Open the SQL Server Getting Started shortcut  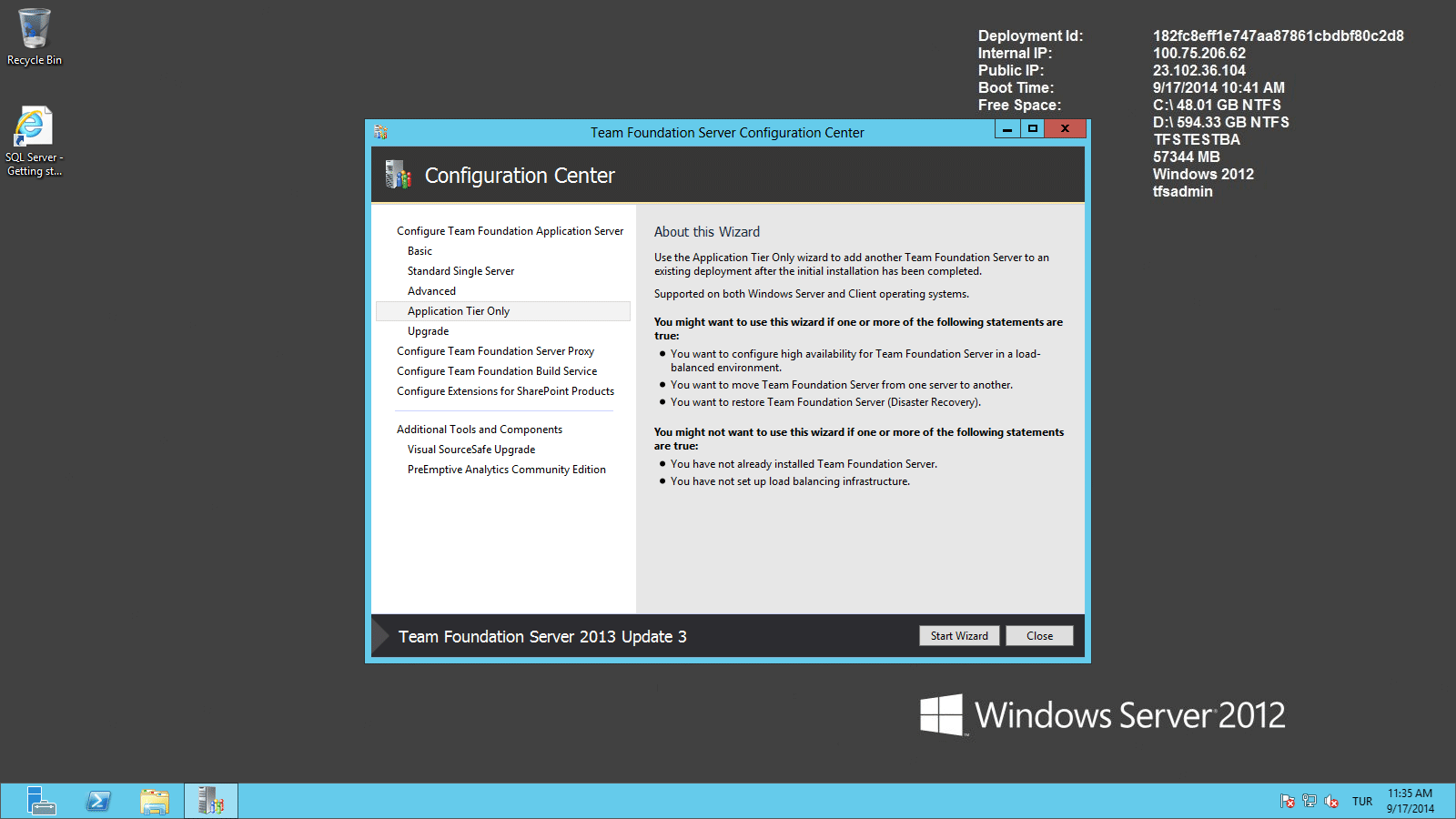pyautogui.click(x=34, y=127)
